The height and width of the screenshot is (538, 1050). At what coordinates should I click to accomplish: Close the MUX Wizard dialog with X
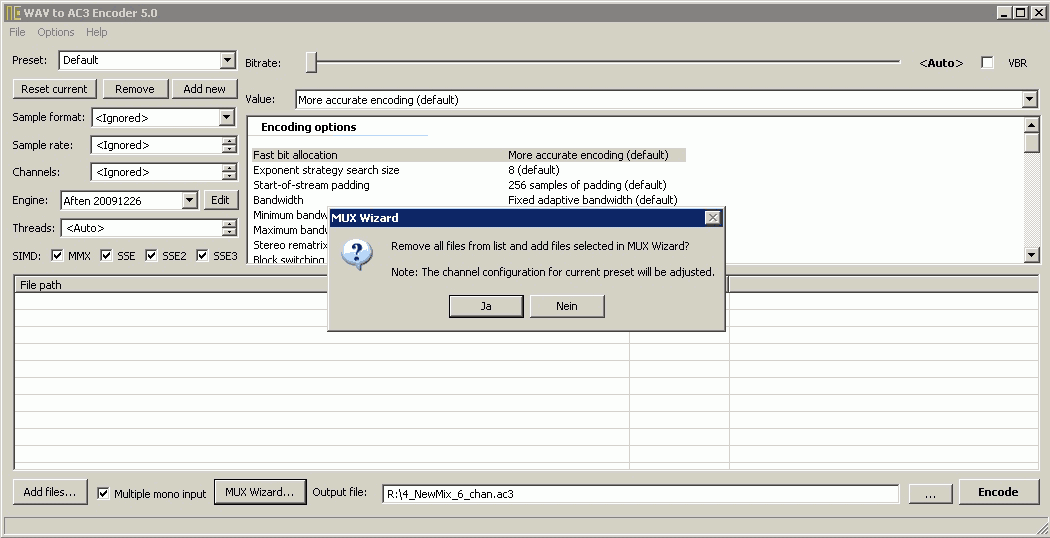click(x=712, y=218)
